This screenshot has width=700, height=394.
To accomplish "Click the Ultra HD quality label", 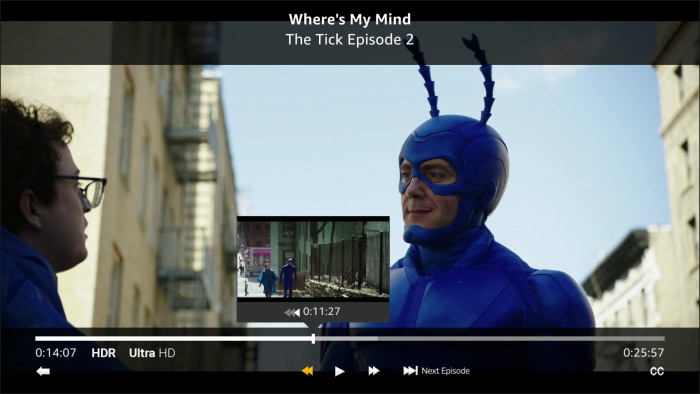I will click(152, 353).
